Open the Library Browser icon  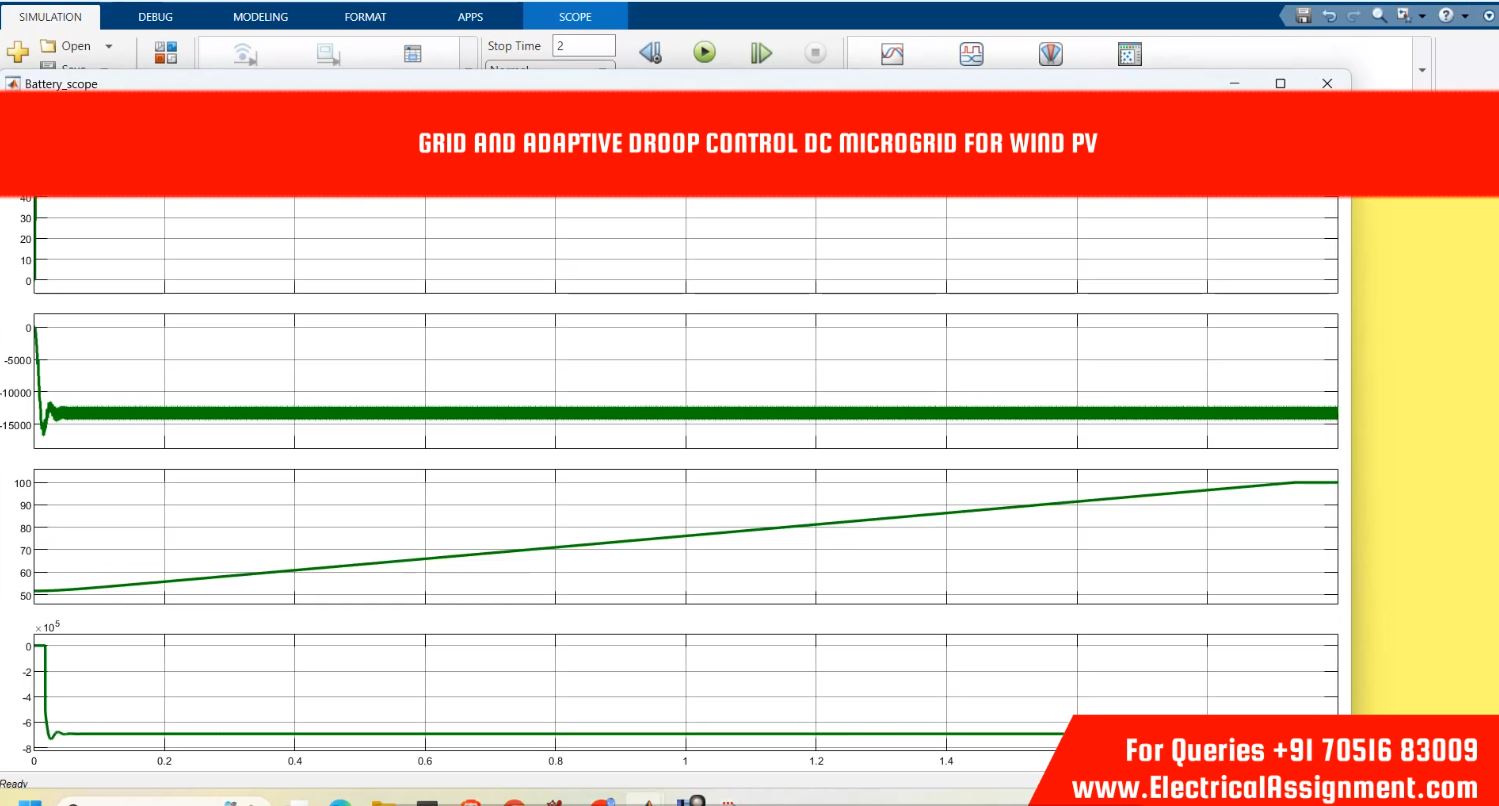pos(166,53)
